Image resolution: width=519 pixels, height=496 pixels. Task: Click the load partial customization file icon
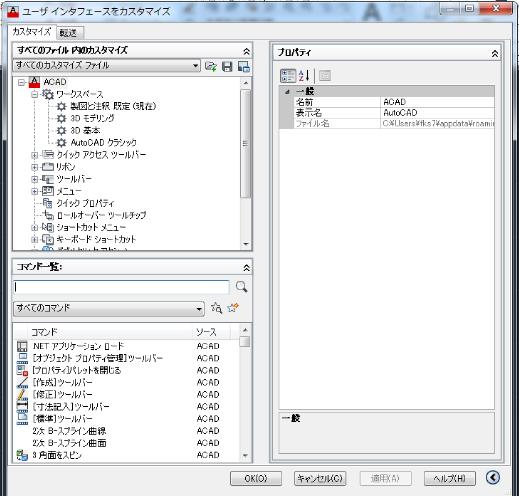coord(211,66)
